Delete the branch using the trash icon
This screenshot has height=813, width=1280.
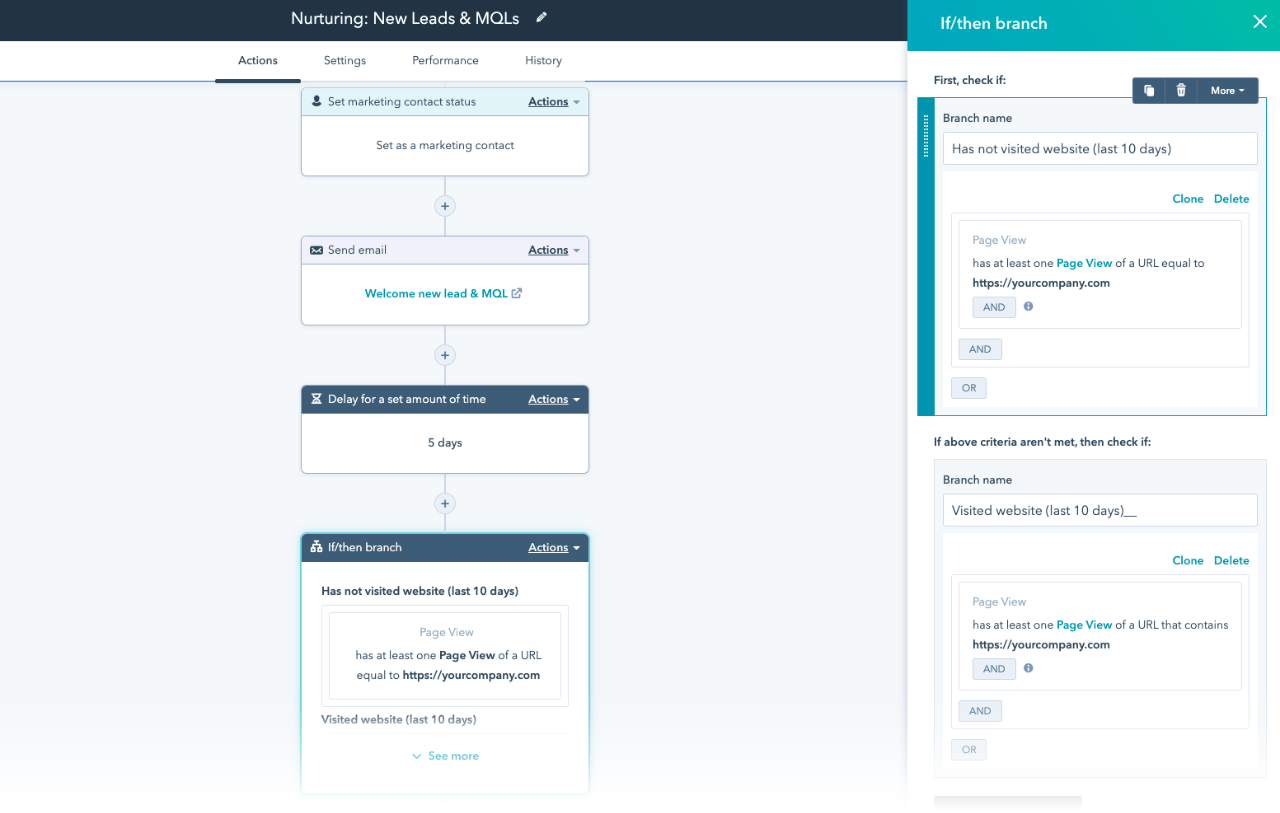click(1181, 90)
